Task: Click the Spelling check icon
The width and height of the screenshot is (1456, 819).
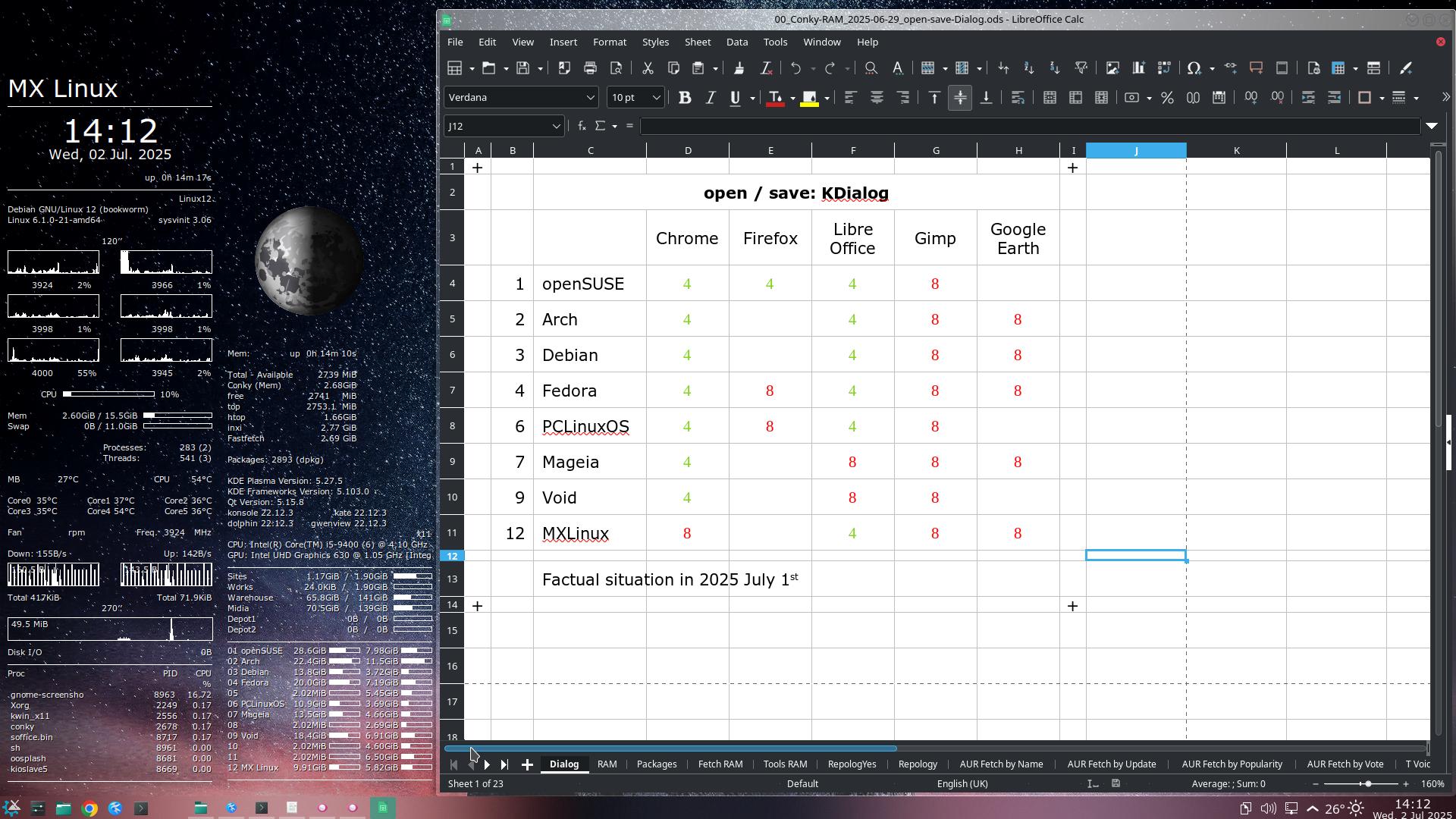Action: click(897, 68)
